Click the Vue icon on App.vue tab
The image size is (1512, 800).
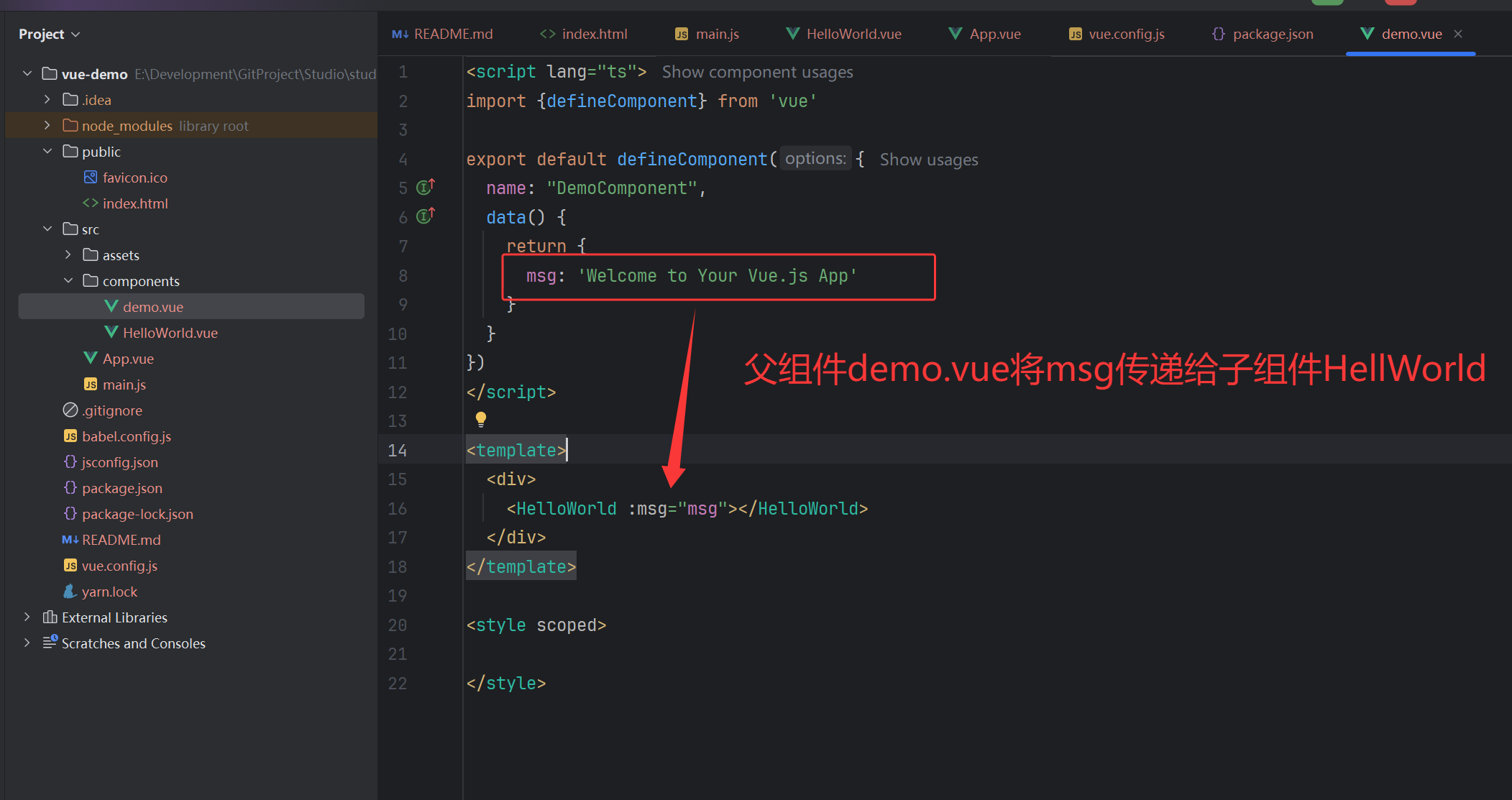(956, 33)
